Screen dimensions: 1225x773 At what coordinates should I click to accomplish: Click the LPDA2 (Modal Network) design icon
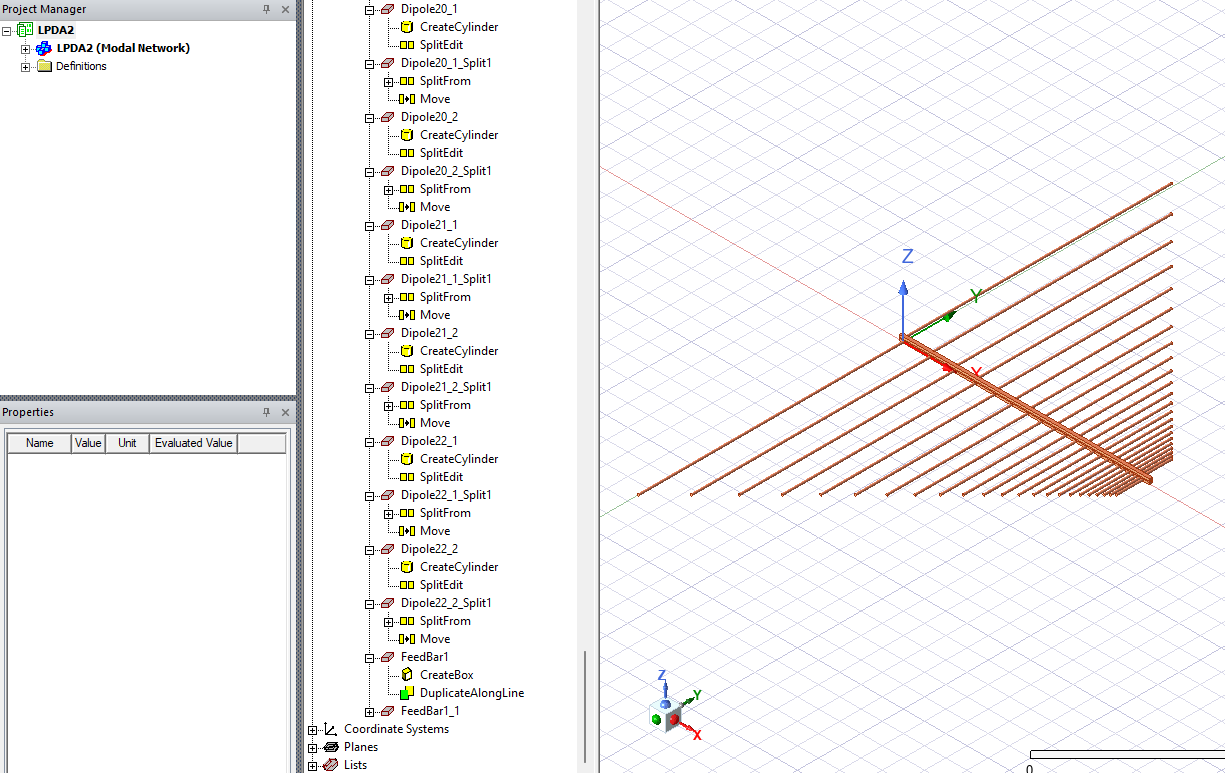tap(43, 48)
